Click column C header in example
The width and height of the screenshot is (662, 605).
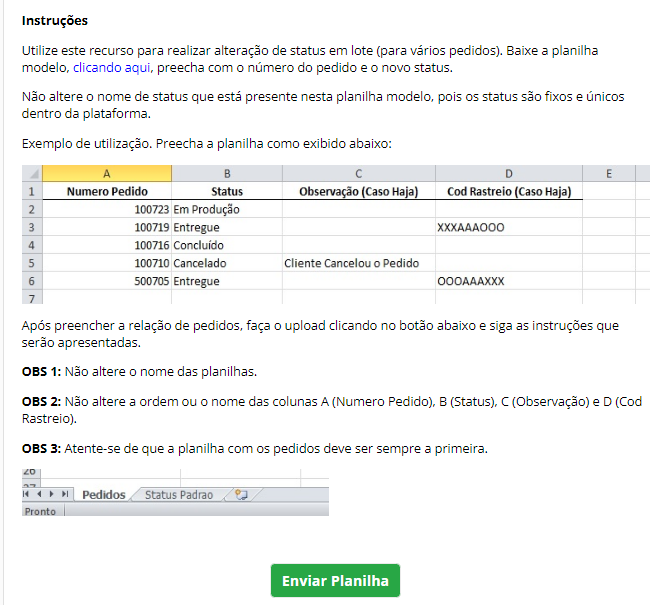pyautogui.click(x=358, y=174)
